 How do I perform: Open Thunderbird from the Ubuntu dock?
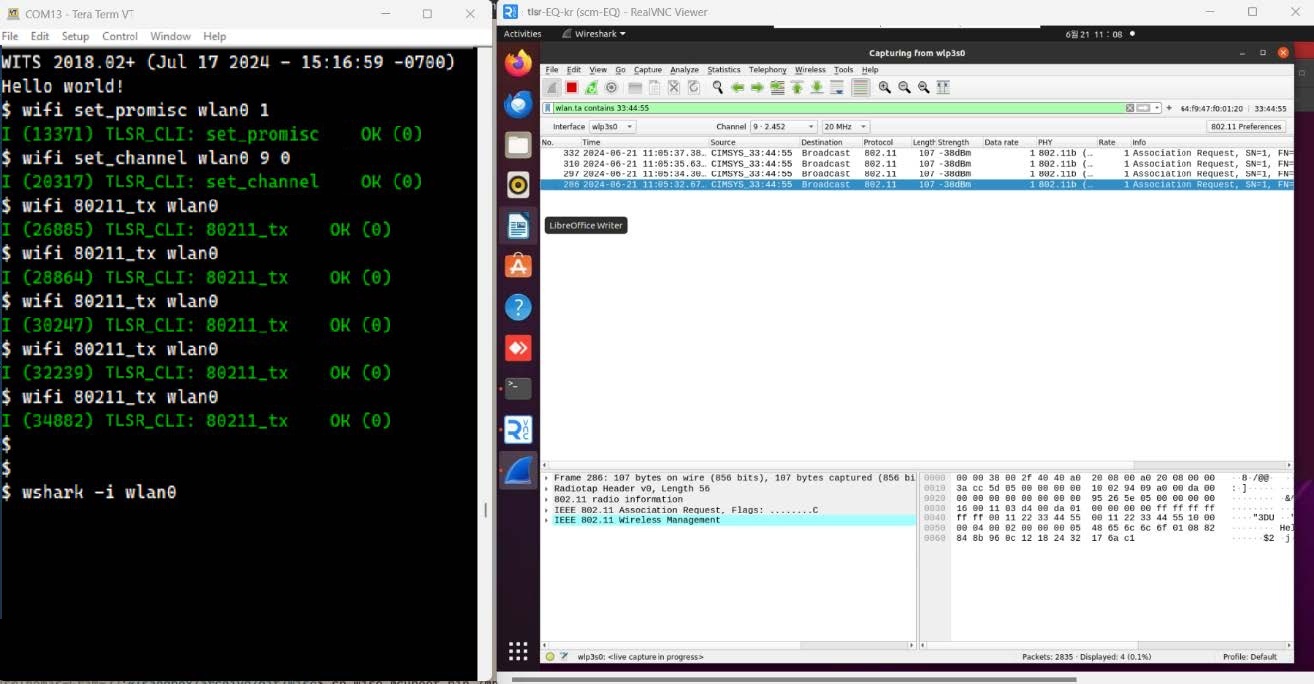pyautogui.click(x=518, y=104)
